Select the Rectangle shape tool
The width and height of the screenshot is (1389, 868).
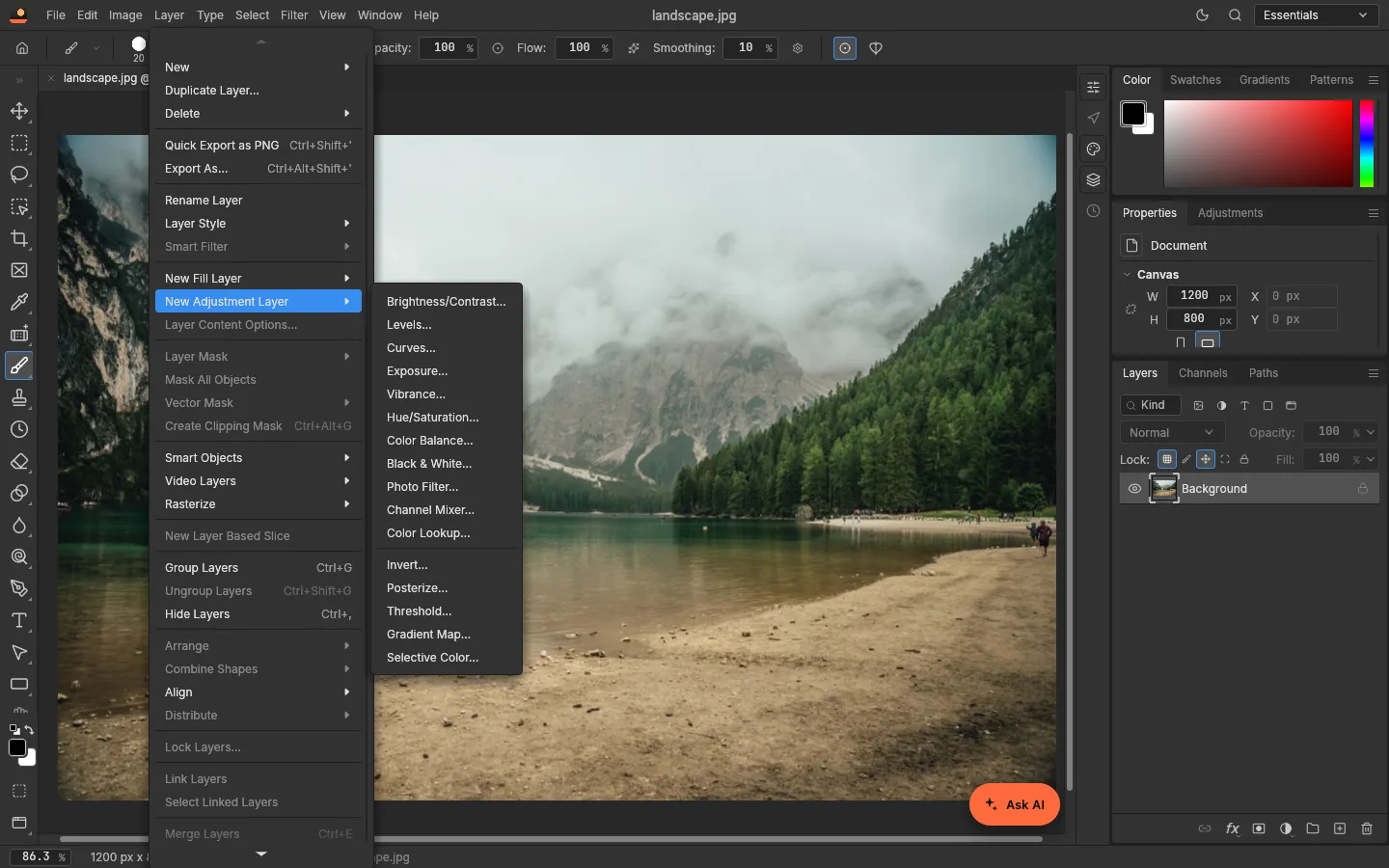[x=19, y=684]
